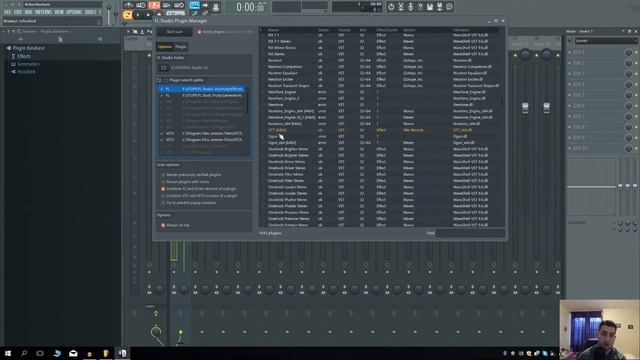
Task: Open the OPTIONS menu
Action: point(74,12)
